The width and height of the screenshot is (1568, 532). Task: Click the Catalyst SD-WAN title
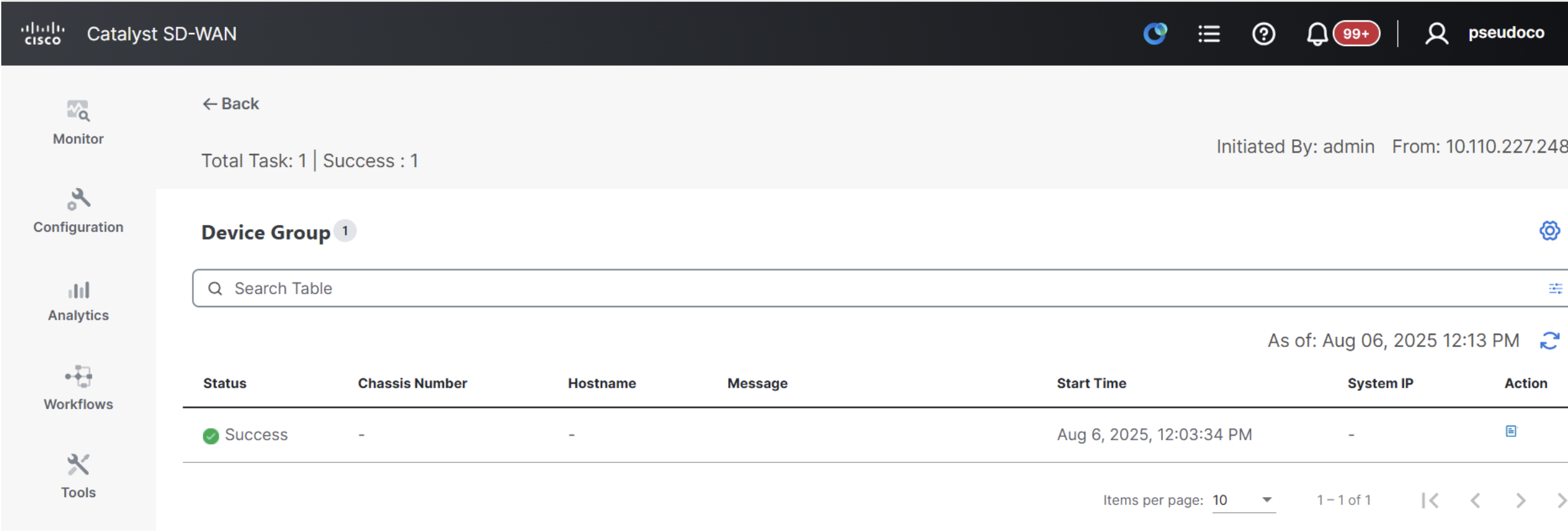[162, 34]
